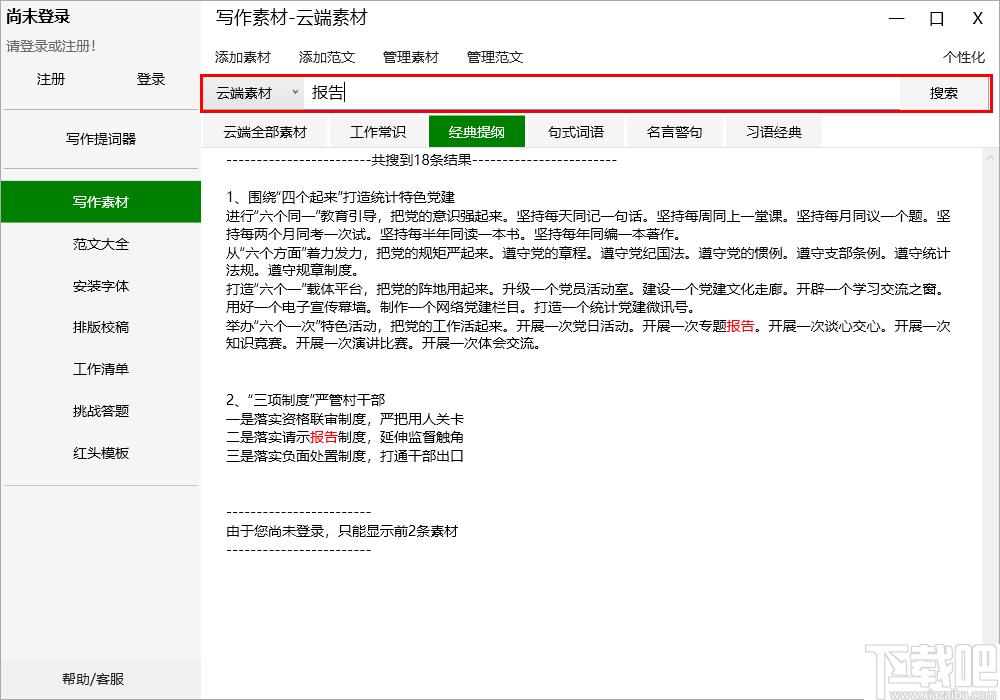Screen dimensions: 1000x700
Task: Select 写作素材 in the sidebar
Action: coord(101,201)
